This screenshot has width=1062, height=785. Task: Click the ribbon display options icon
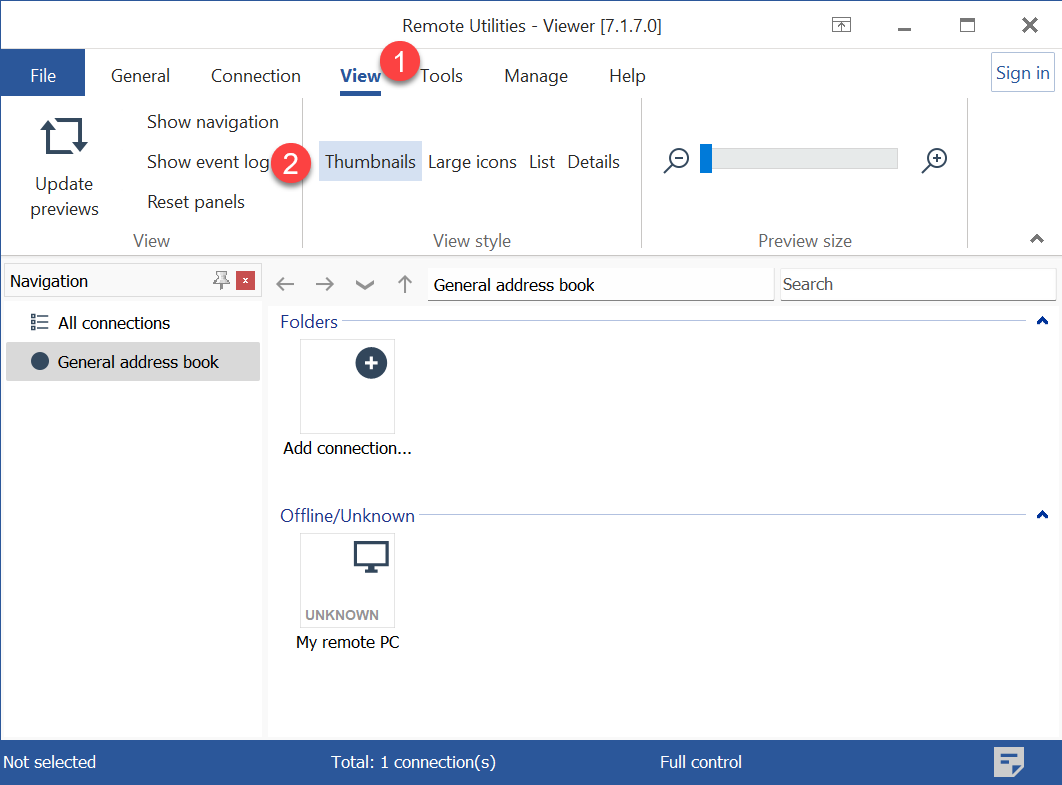pyautogui.click(x=841, y=26)
